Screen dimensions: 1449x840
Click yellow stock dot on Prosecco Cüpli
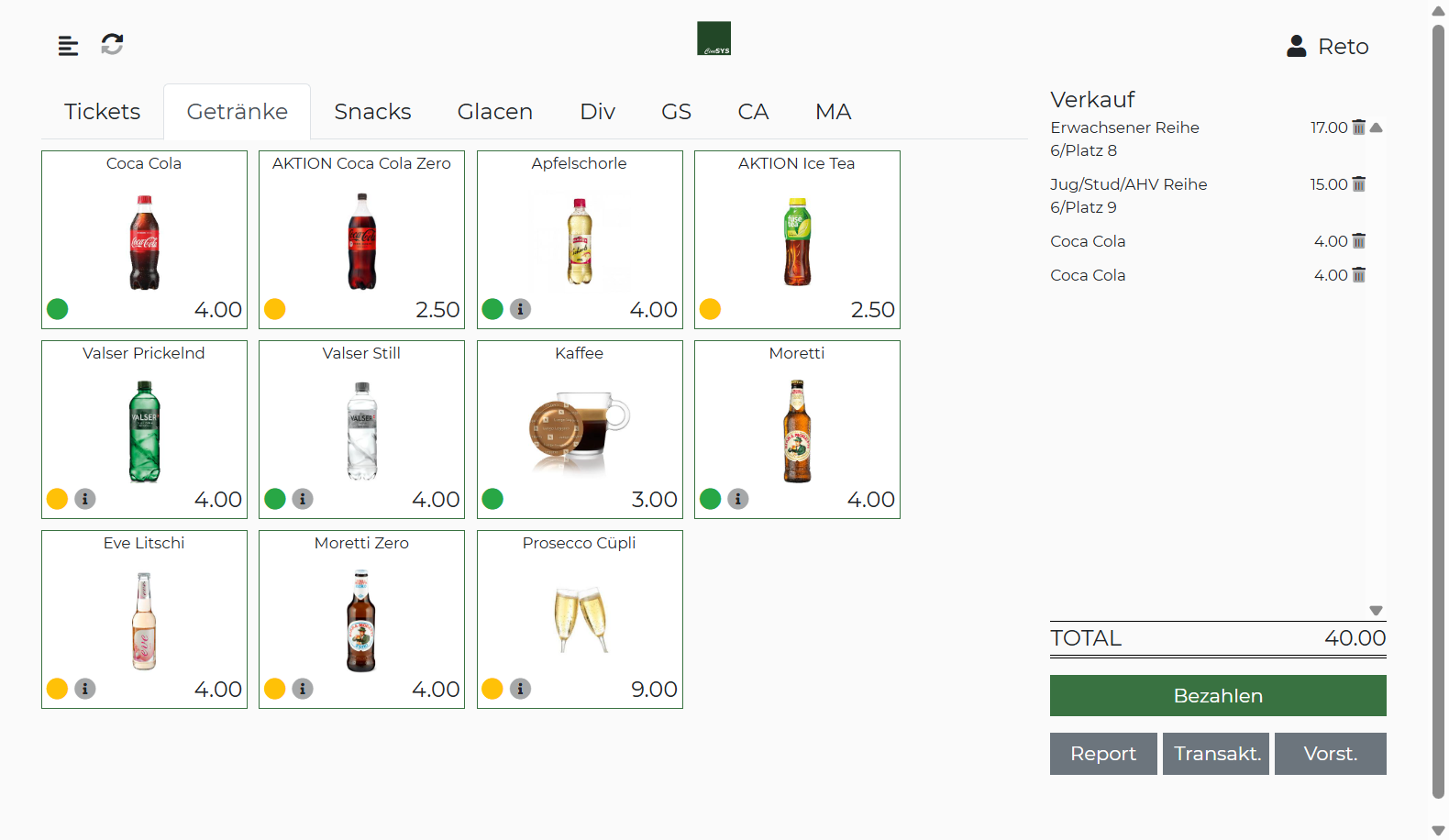pyautogui.click(x=492, y=689)
